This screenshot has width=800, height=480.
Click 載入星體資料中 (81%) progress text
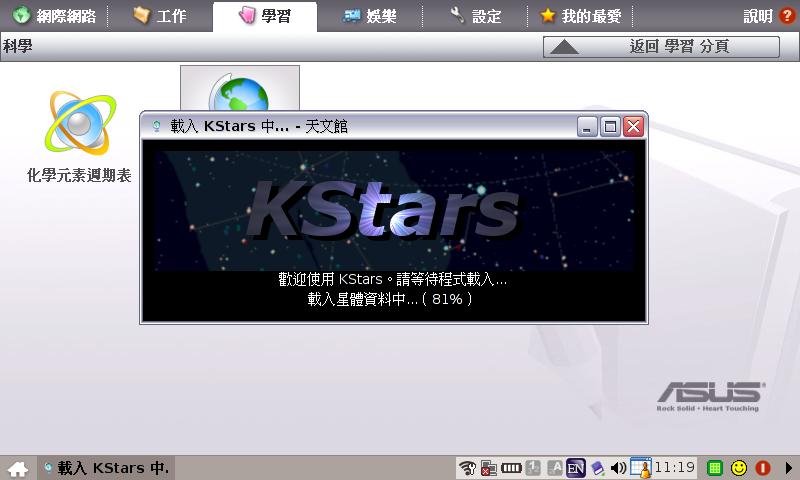[390, 299]
